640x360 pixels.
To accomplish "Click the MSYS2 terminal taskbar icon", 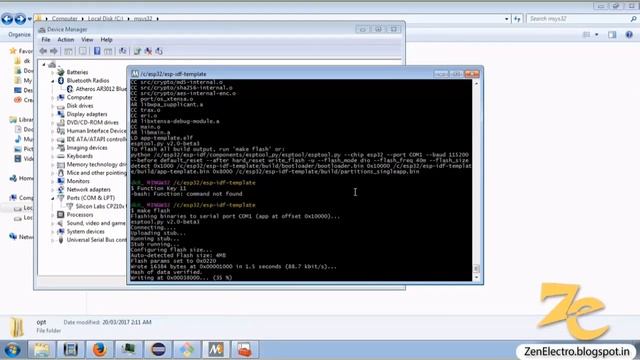I will [216, 350].
